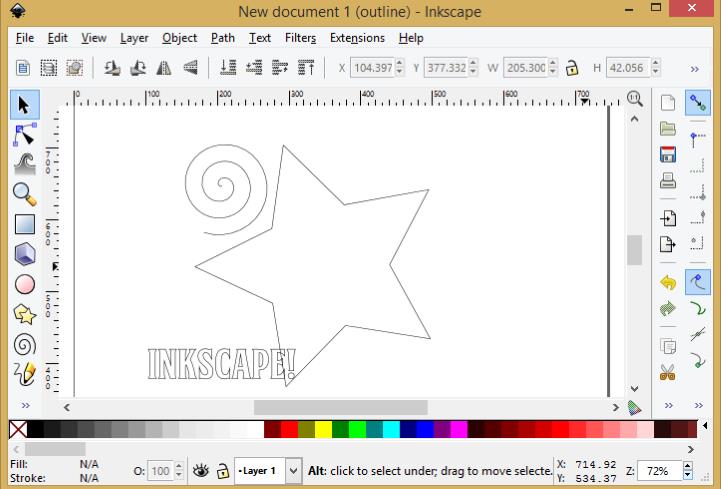Click Select all objects icon

click(x=23, y=68)
